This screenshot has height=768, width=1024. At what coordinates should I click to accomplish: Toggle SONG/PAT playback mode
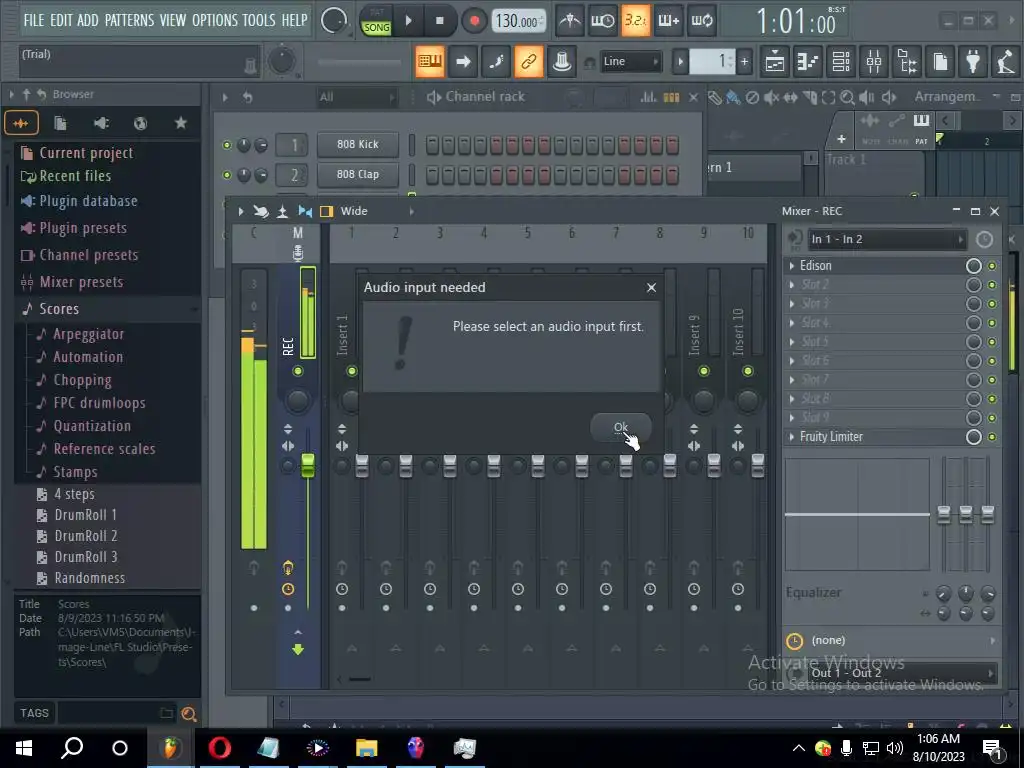[x=376, y=22]
